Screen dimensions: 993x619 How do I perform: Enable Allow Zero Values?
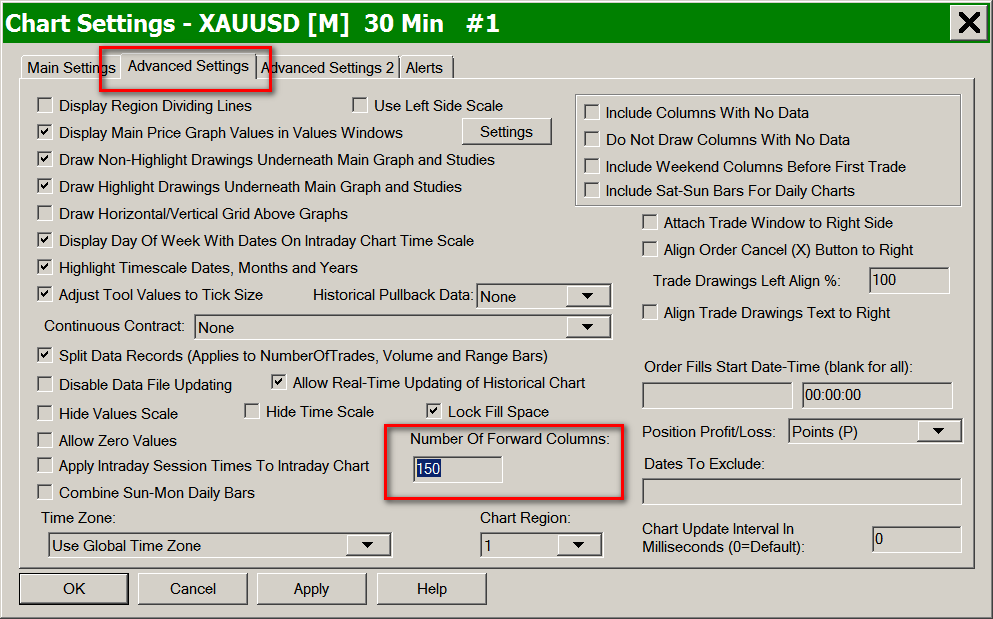(45, 440)
